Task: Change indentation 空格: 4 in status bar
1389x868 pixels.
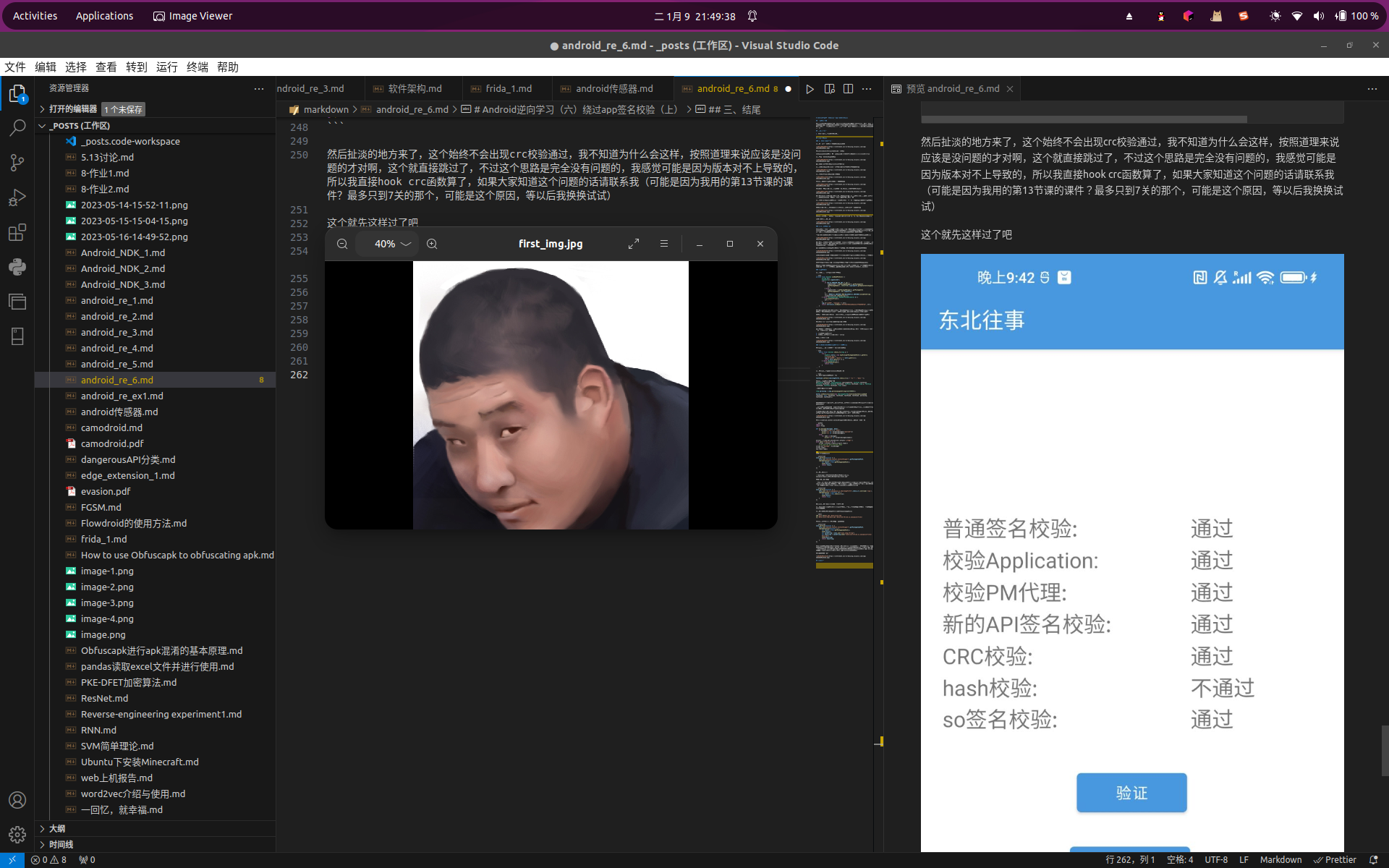Action: point(1180,860)
